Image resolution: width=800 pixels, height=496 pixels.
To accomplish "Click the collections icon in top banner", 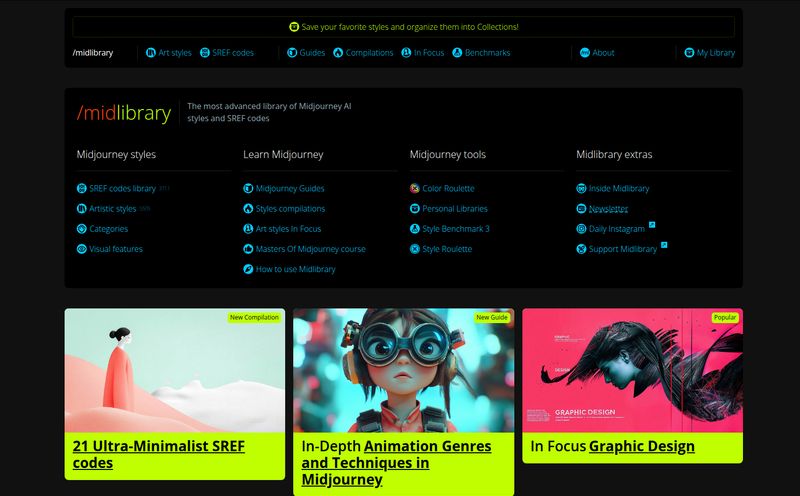I will (294, 27).
